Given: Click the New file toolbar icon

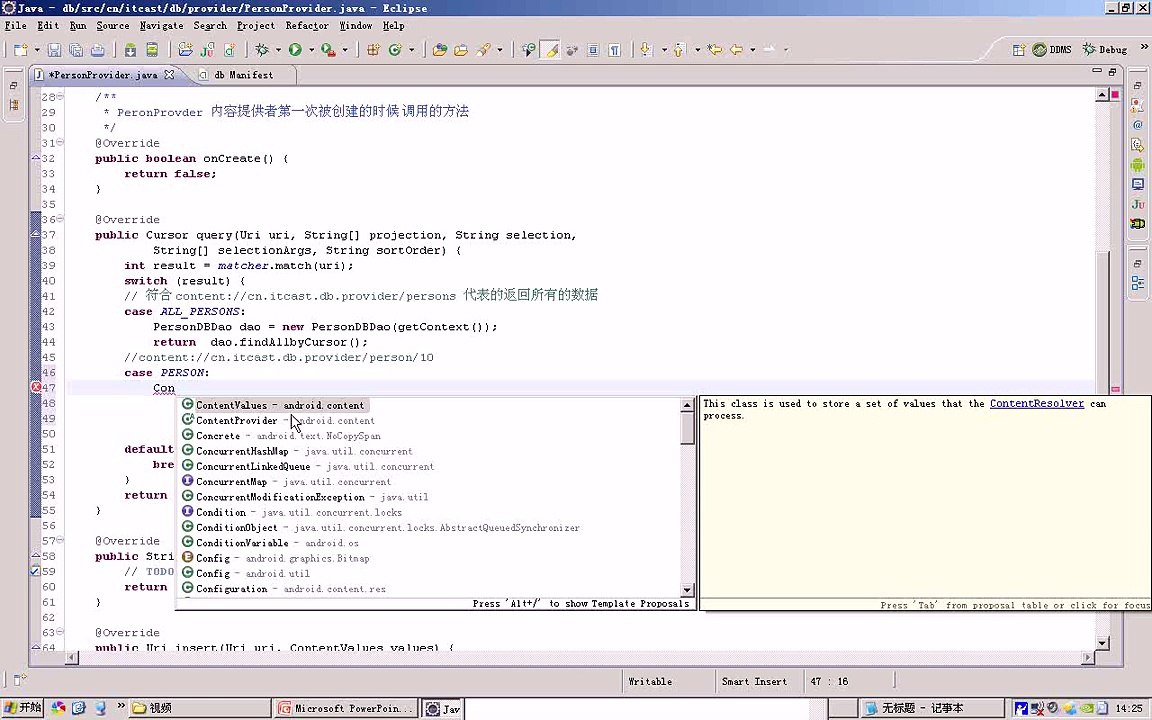Looking at the screenshot, I should click(x=20, y=50).
